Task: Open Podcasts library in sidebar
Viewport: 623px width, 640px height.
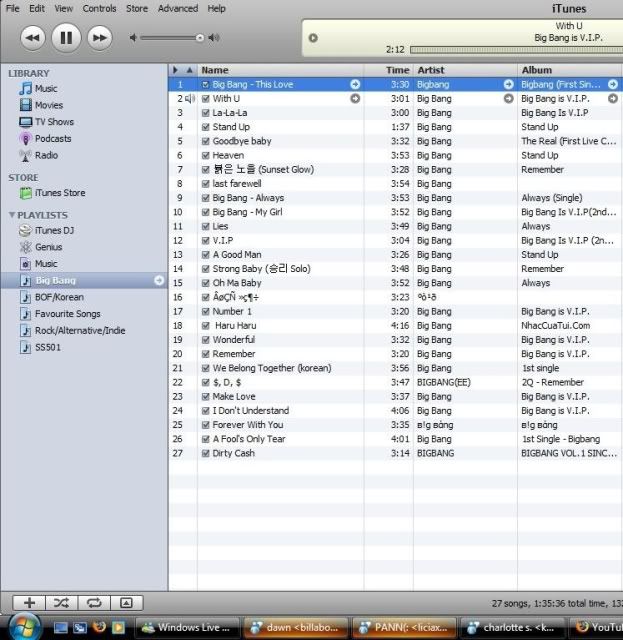Action: click(x=52, y=139)
